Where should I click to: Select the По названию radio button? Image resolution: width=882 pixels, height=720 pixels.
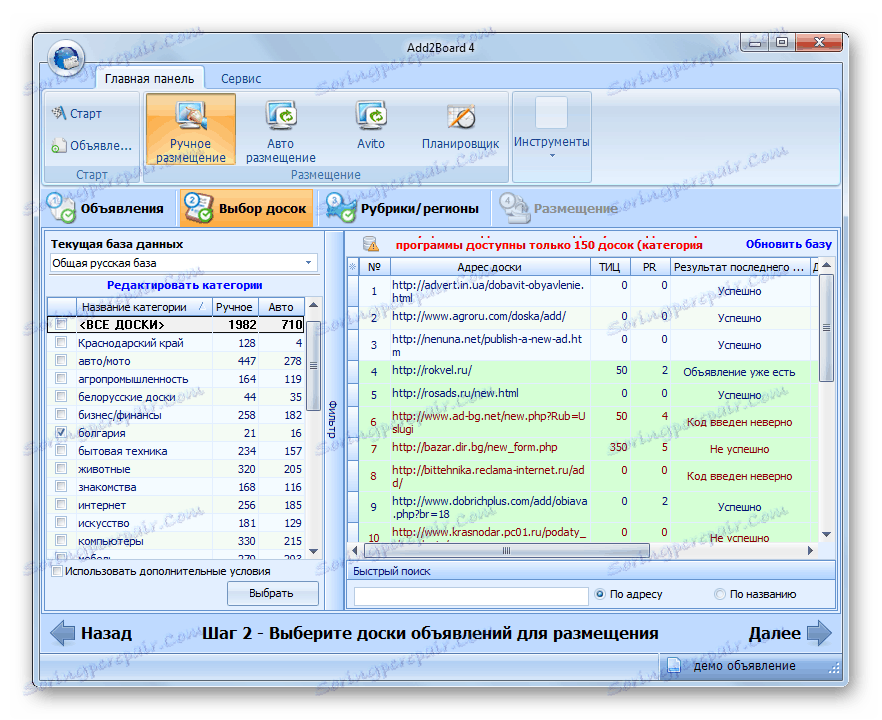point(719,594)
